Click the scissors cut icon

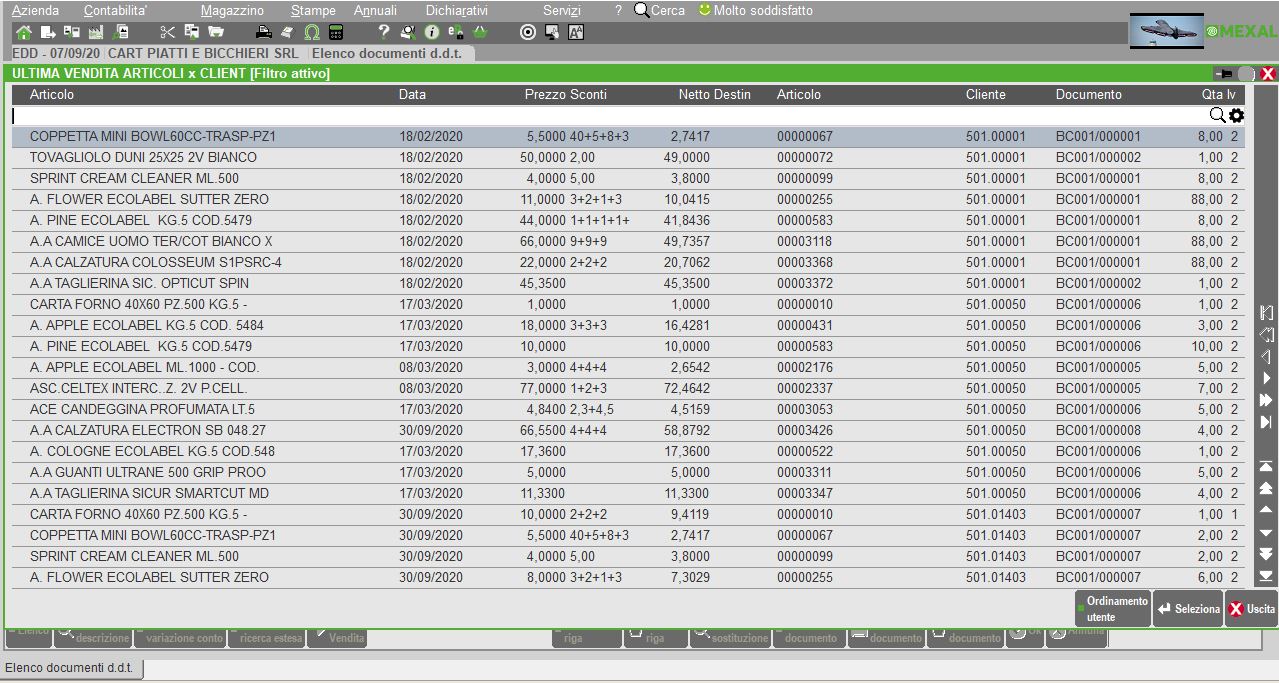pyautogui.click(x=167, y=32)
